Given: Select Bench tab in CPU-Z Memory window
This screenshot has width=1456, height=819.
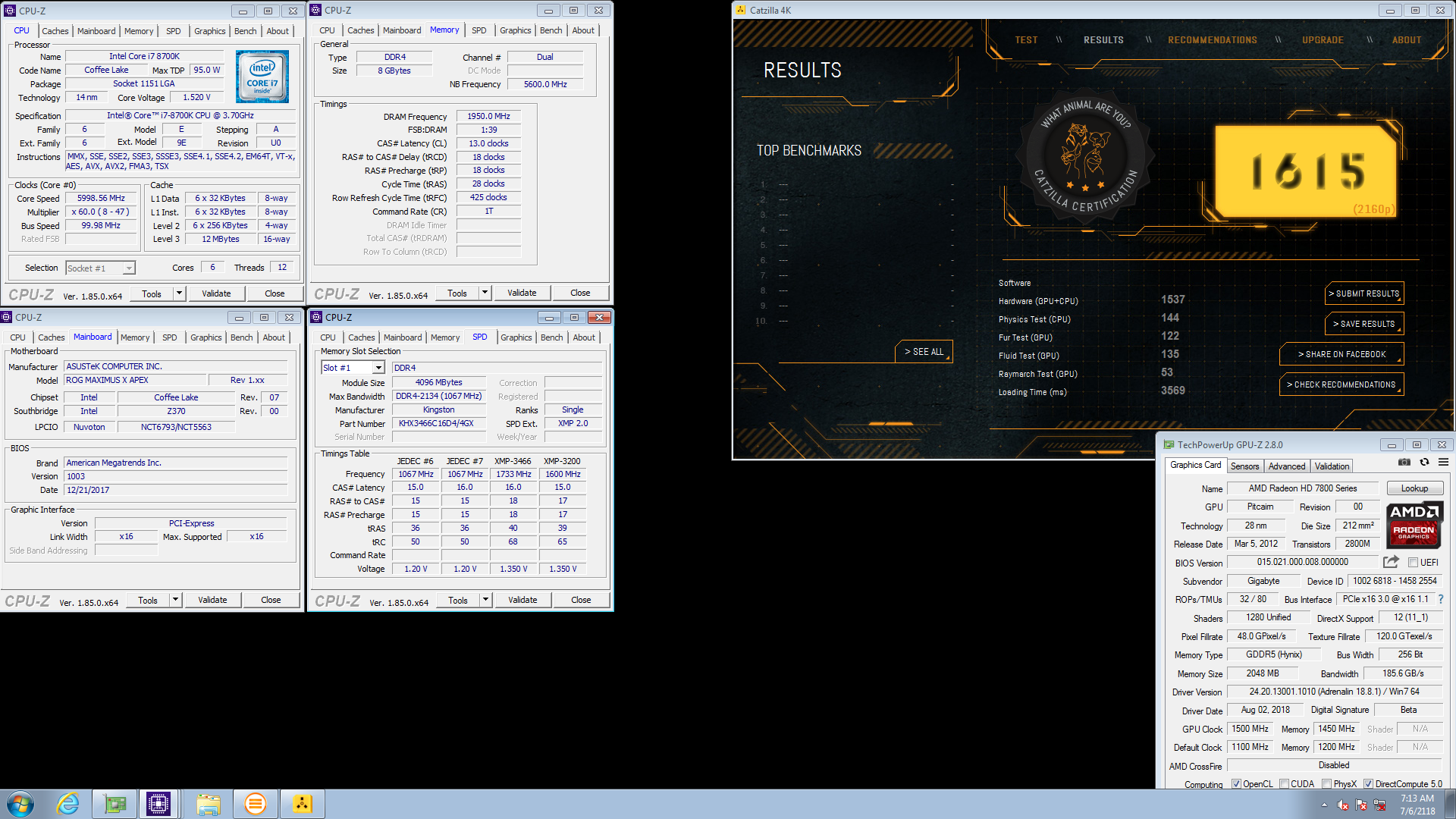Looking at the screenshot, I should pos(551,30).
